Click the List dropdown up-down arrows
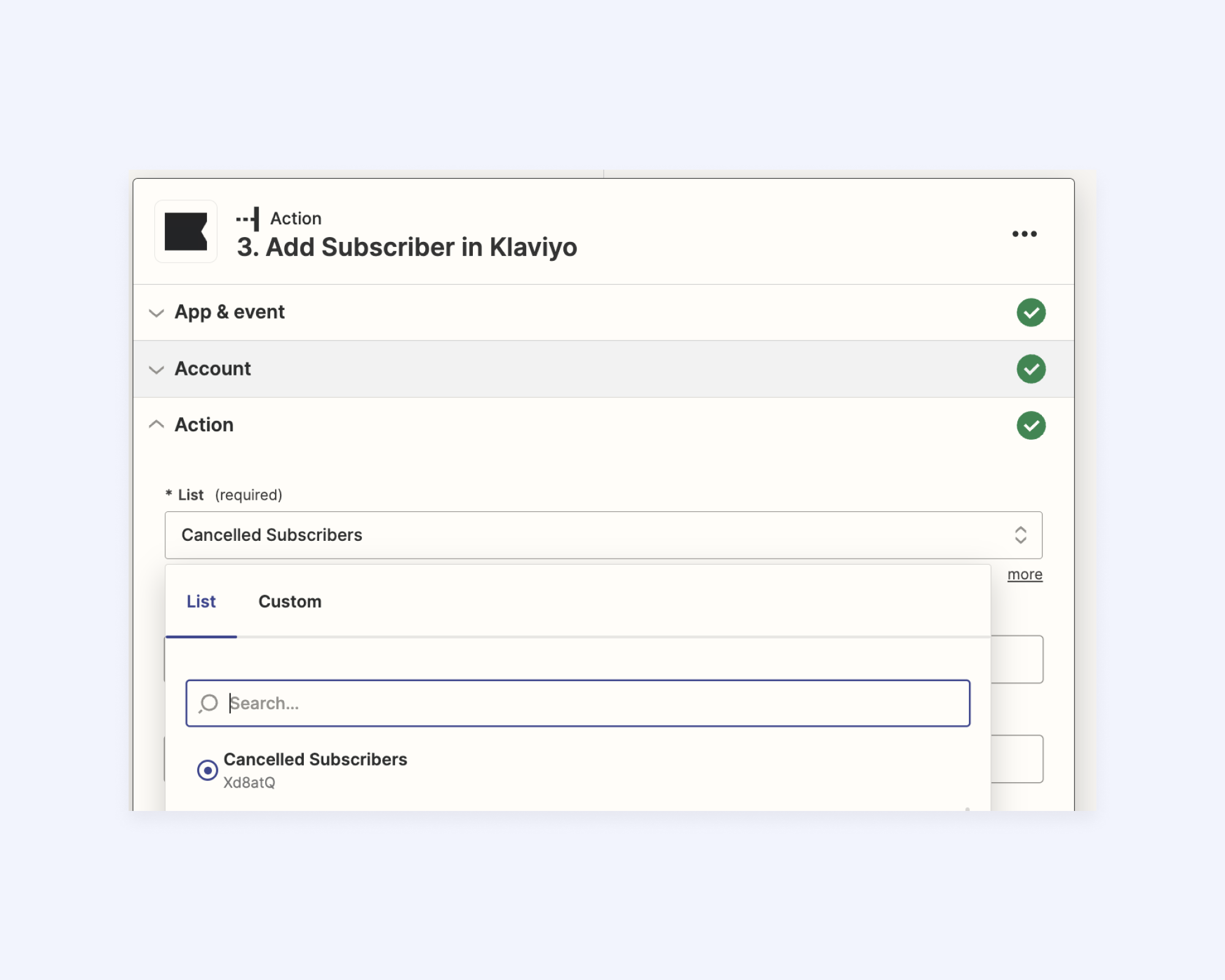This screenshot has height=980, width=1225. point(1020,535)
